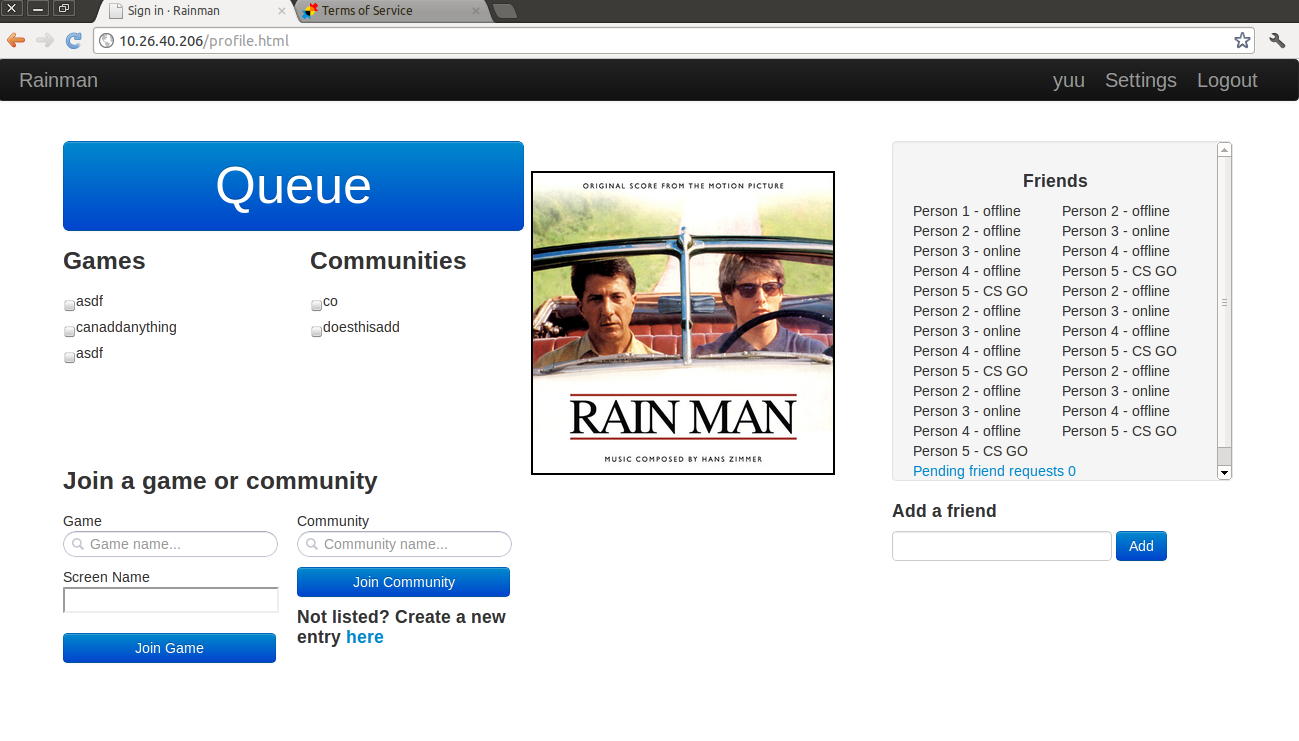
Task: Tick the asdf checkbox below canaddanything
Action: (x=70, y=357)
